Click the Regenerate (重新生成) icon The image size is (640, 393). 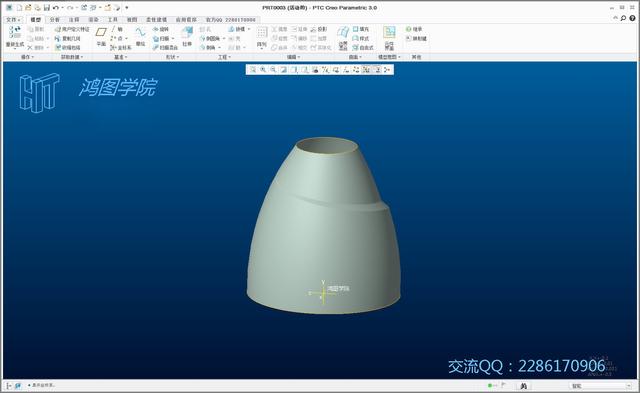tap(15, 36)
